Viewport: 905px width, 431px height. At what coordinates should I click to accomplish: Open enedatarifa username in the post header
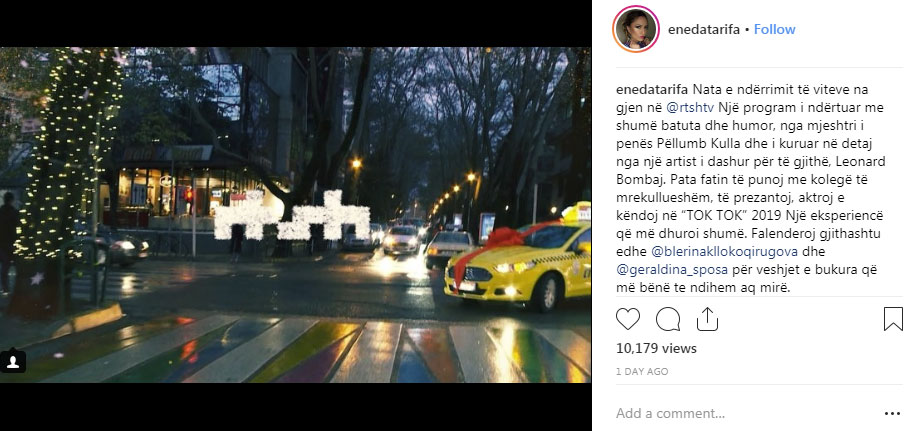(704, 29)
